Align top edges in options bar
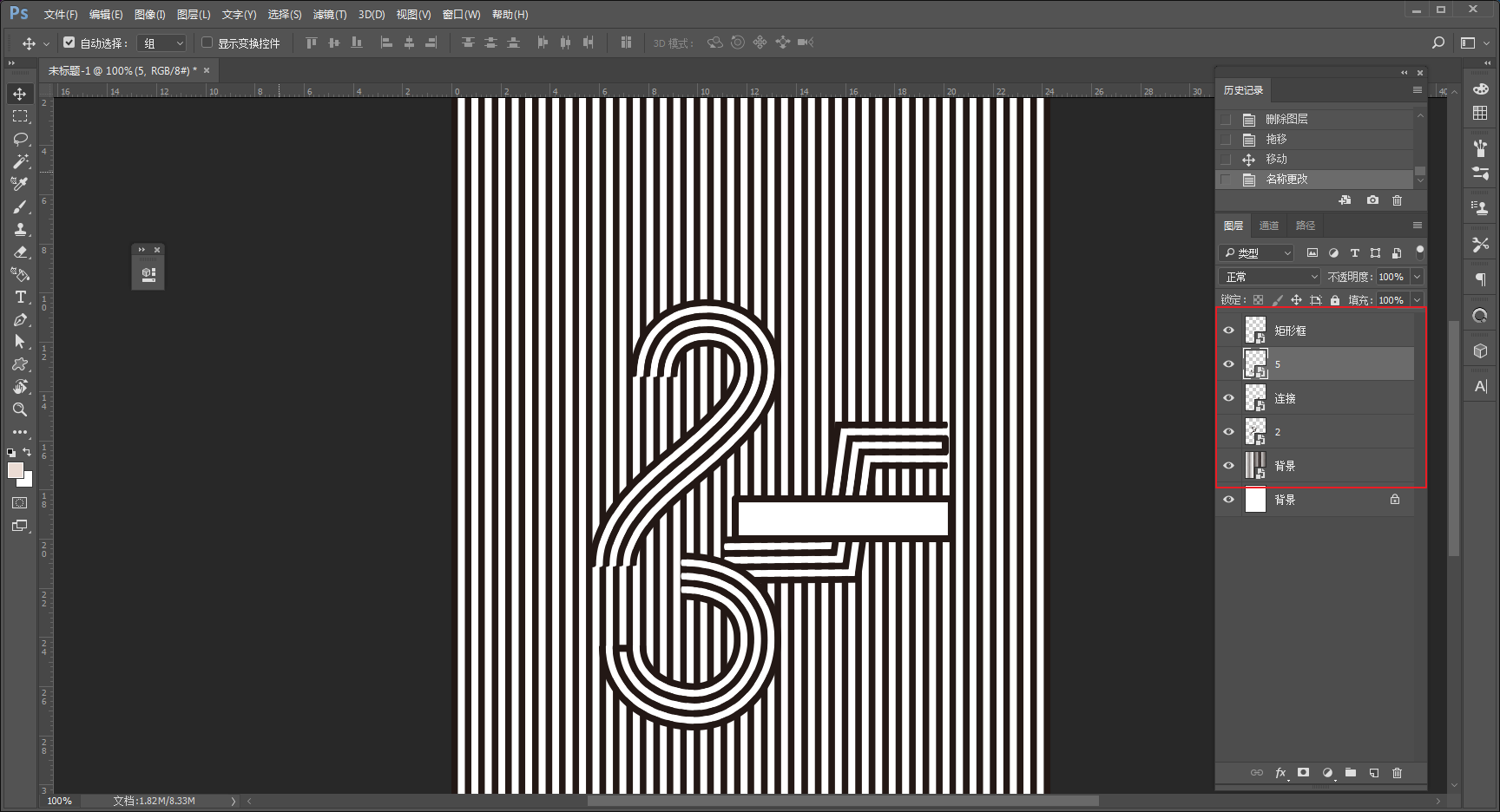1500x812 pixels. (312, 43)
